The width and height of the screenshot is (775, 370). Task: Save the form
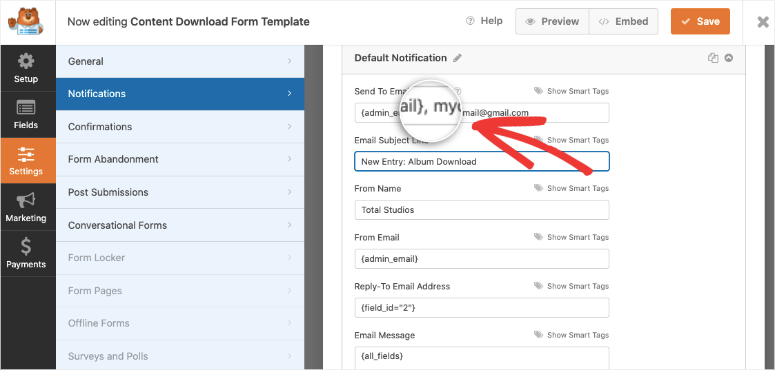pos(700,21)
